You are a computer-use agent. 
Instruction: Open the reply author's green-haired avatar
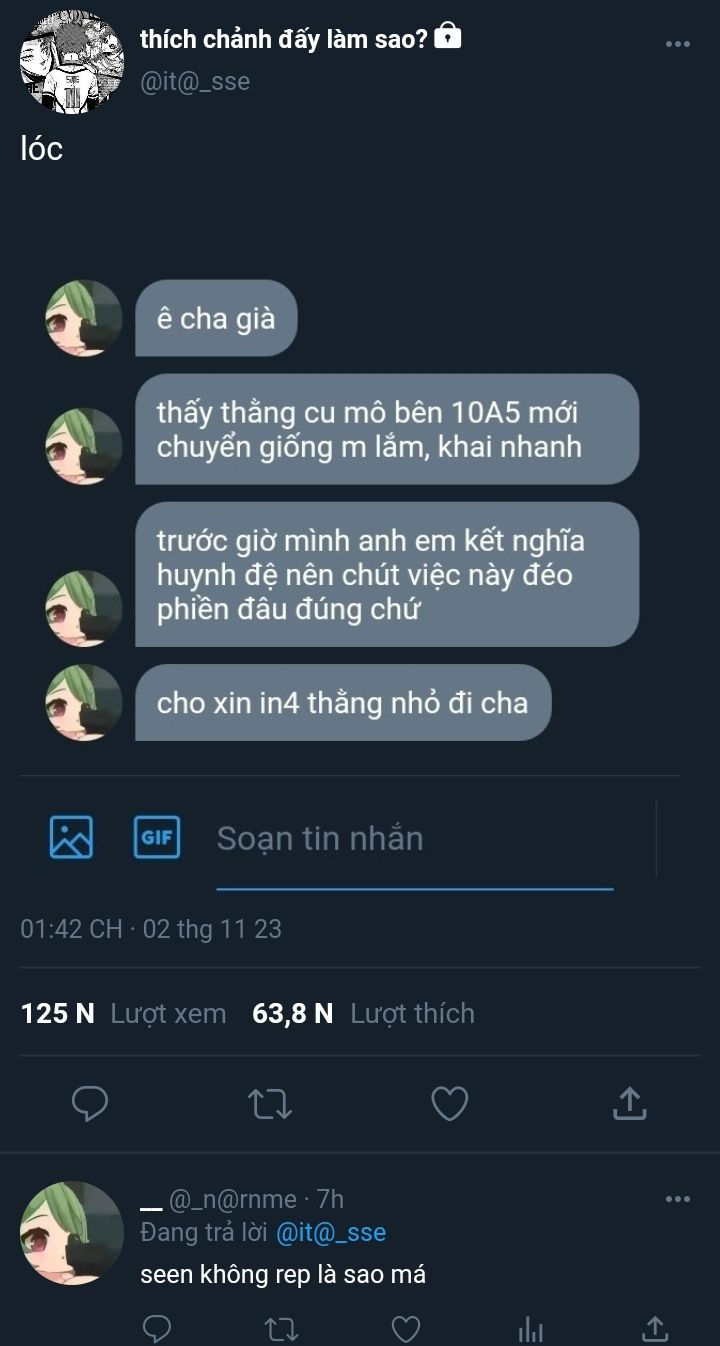click(x=71, y=1232)
